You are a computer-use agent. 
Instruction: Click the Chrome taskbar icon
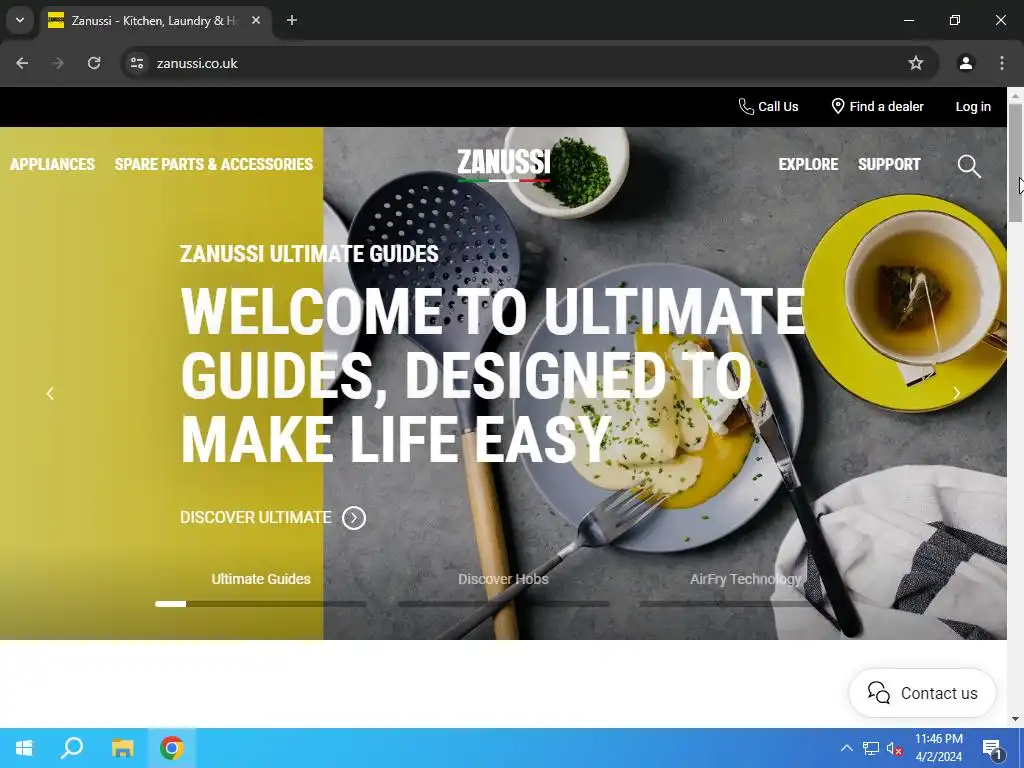coord(171,748)
